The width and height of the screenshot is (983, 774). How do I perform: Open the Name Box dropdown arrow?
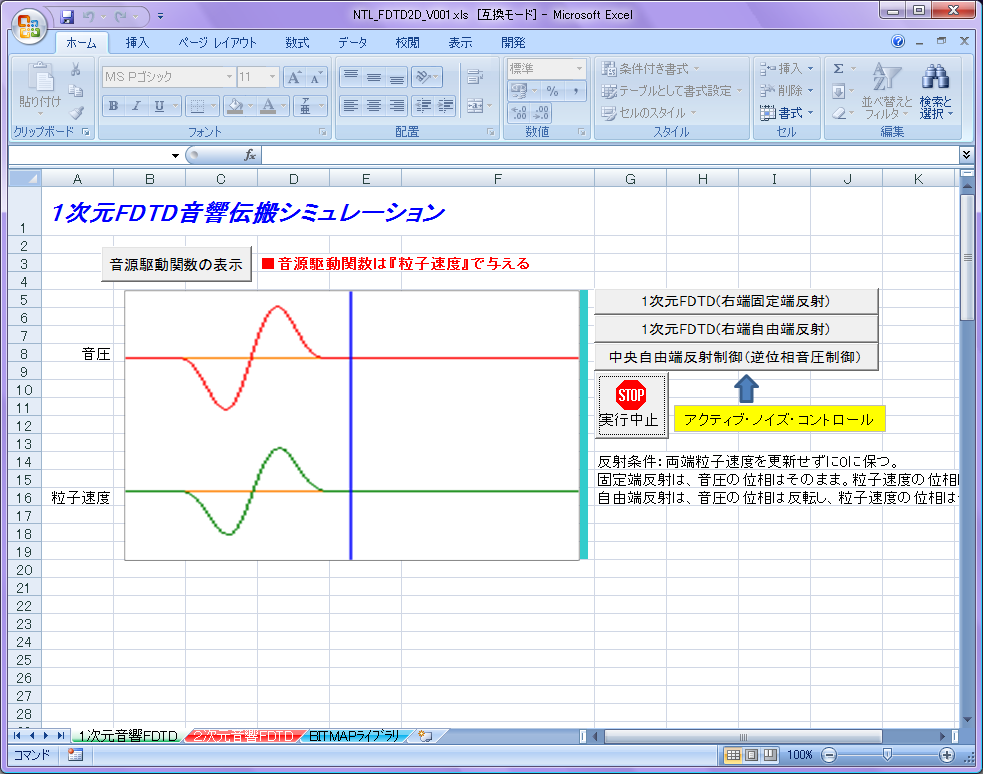point(175,155)
